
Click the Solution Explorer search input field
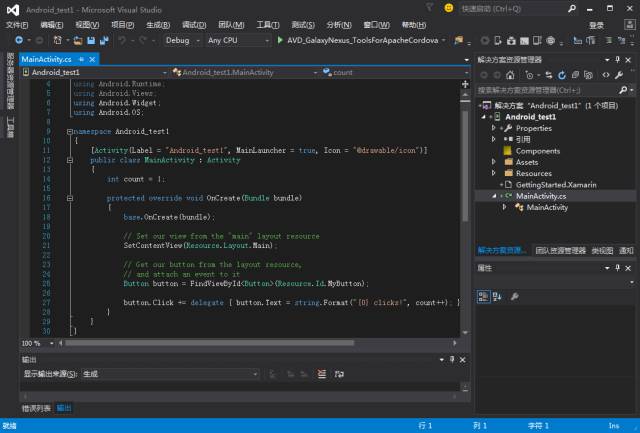[x=547, y=90]
